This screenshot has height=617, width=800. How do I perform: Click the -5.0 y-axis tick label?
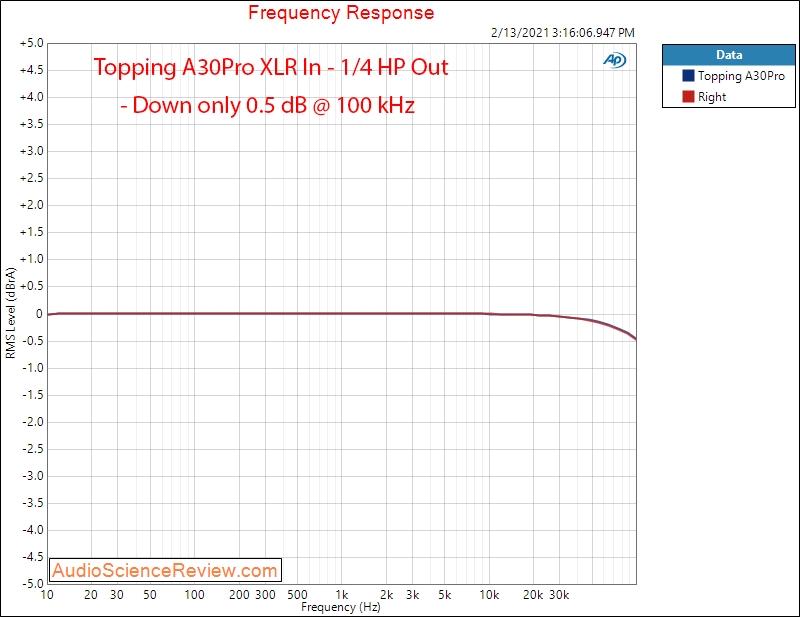tap(33, 583)
